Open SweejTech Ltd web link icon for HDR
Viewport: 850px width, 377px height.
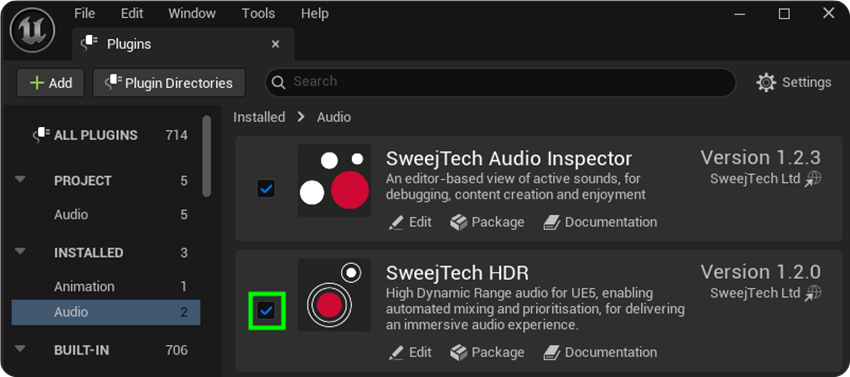[813, 293]
